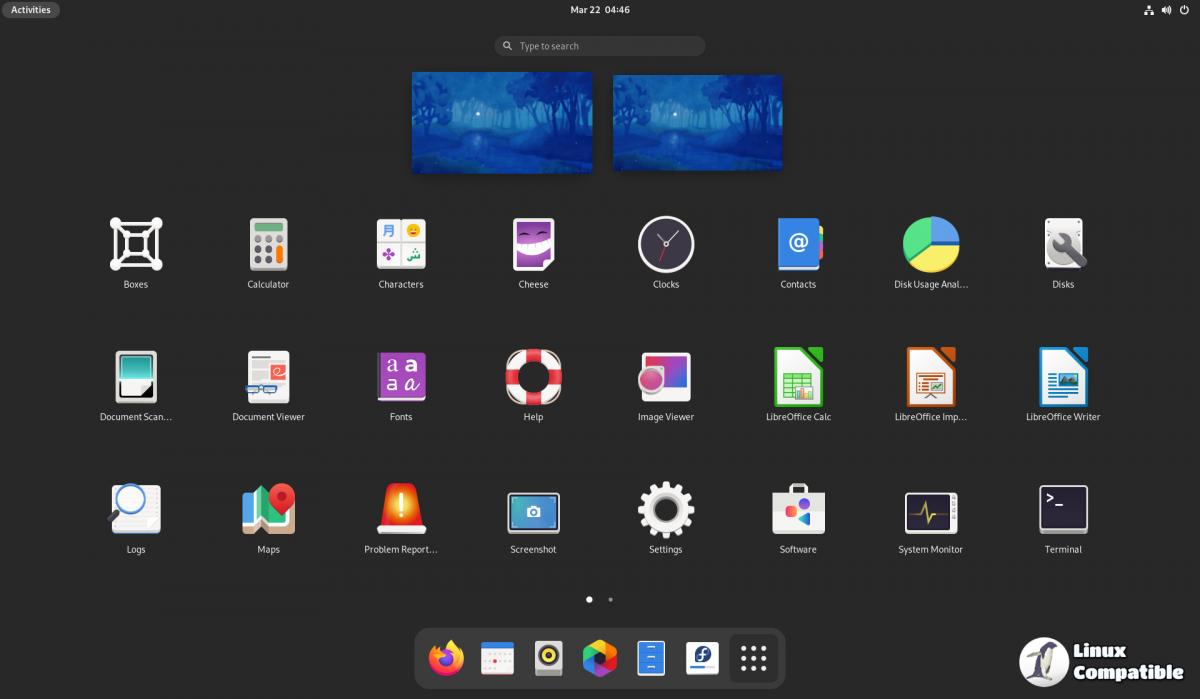Open the Fedora installer dock icon
1200x699 pixels.
[x=702, y=658]
